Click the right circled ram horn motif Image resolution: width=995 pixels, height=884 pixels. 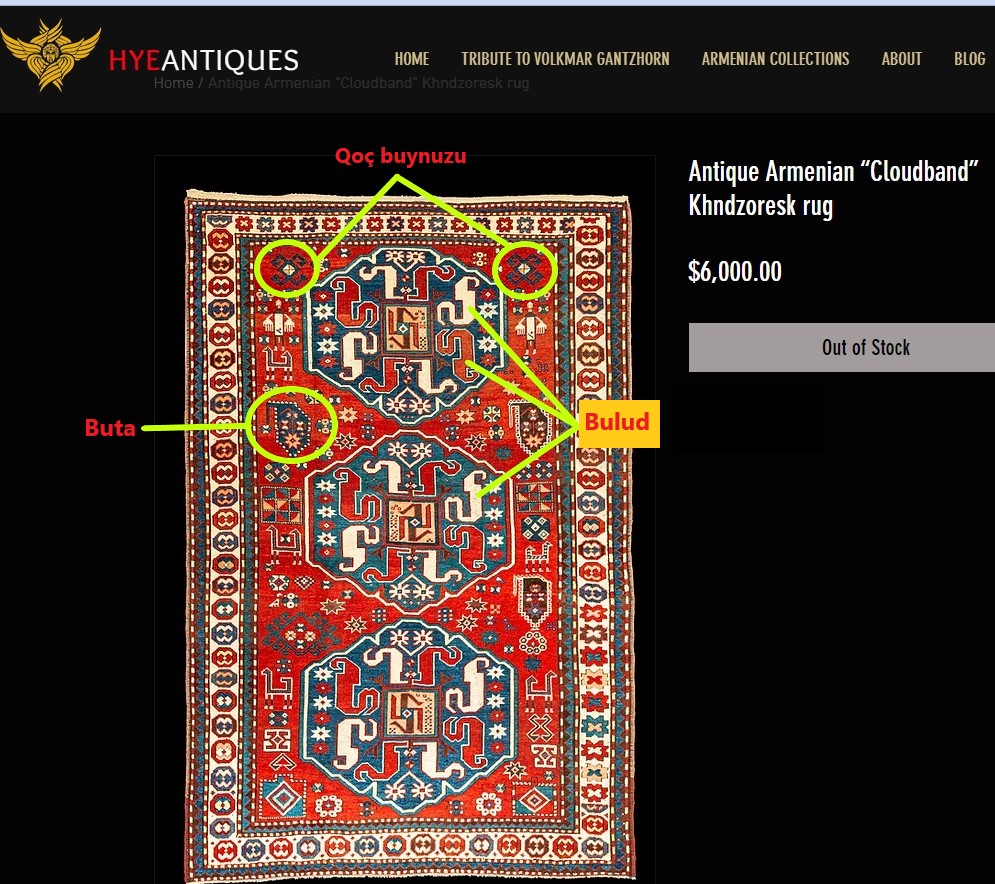click(525, 270)
